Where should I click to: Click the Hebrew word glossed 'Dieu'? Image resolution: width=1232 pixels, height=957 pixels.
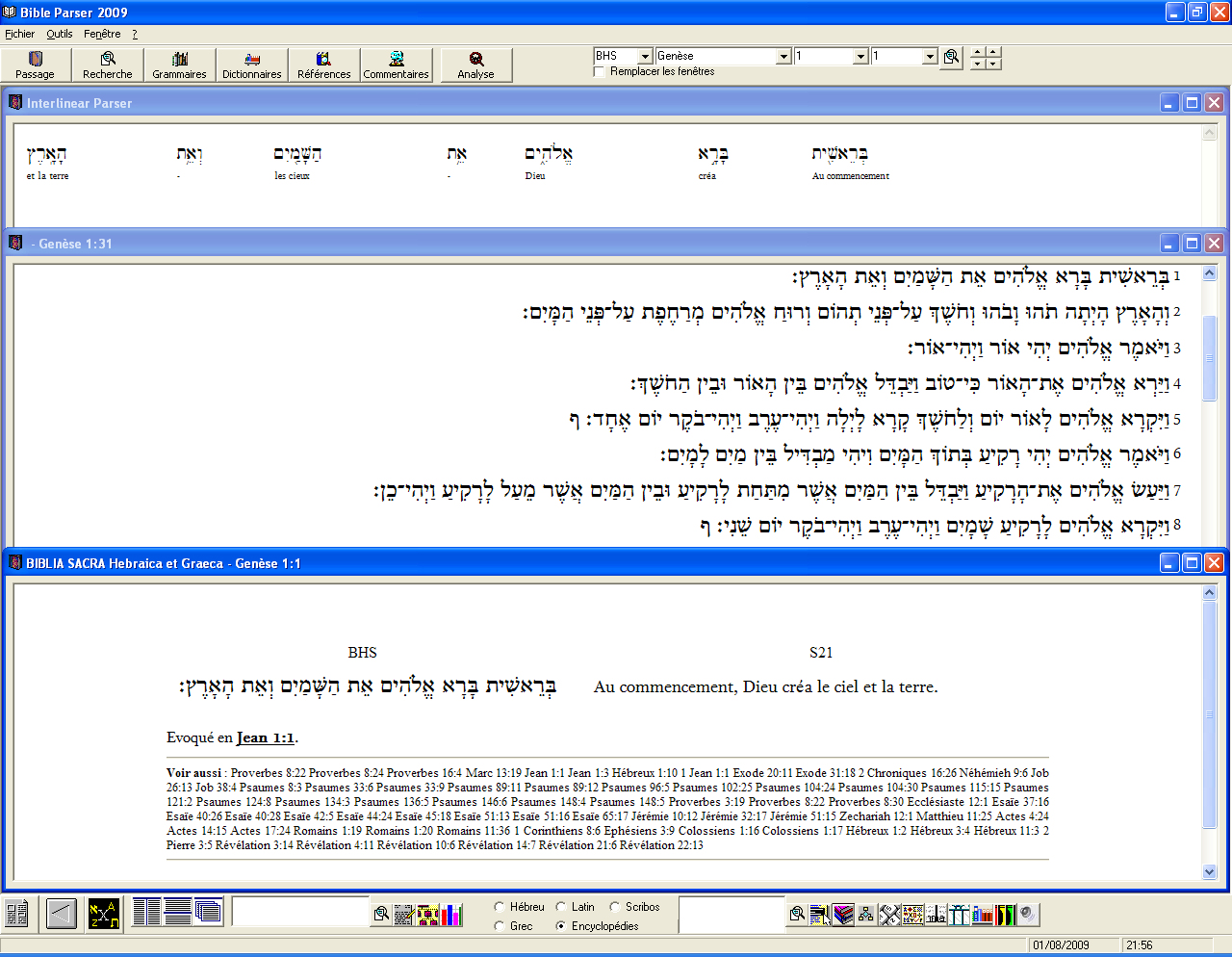(x=549, y=153)
